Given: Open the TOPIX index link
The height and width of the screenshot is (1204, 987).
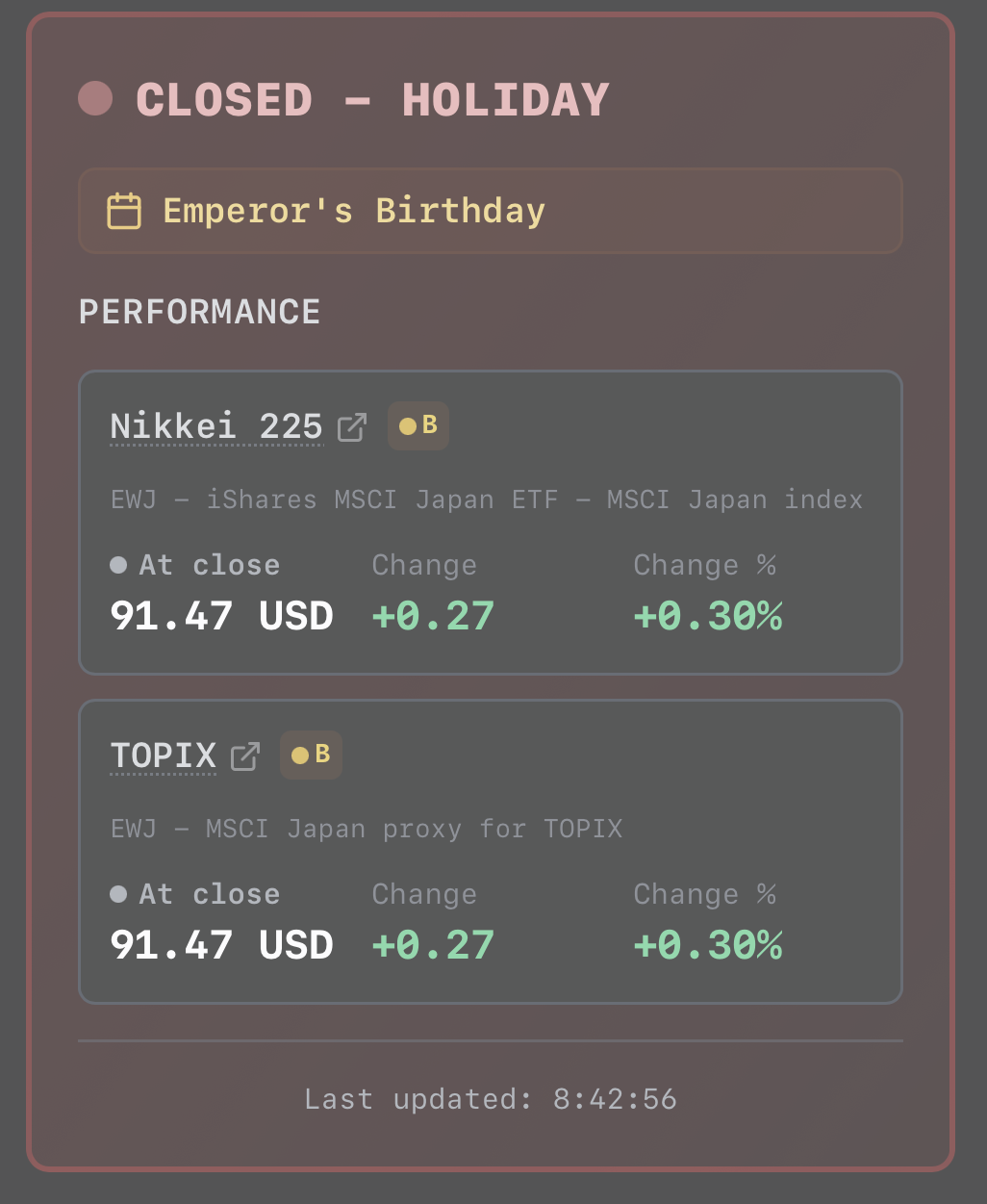Looking at the screenshot, I should pos(164,756).
